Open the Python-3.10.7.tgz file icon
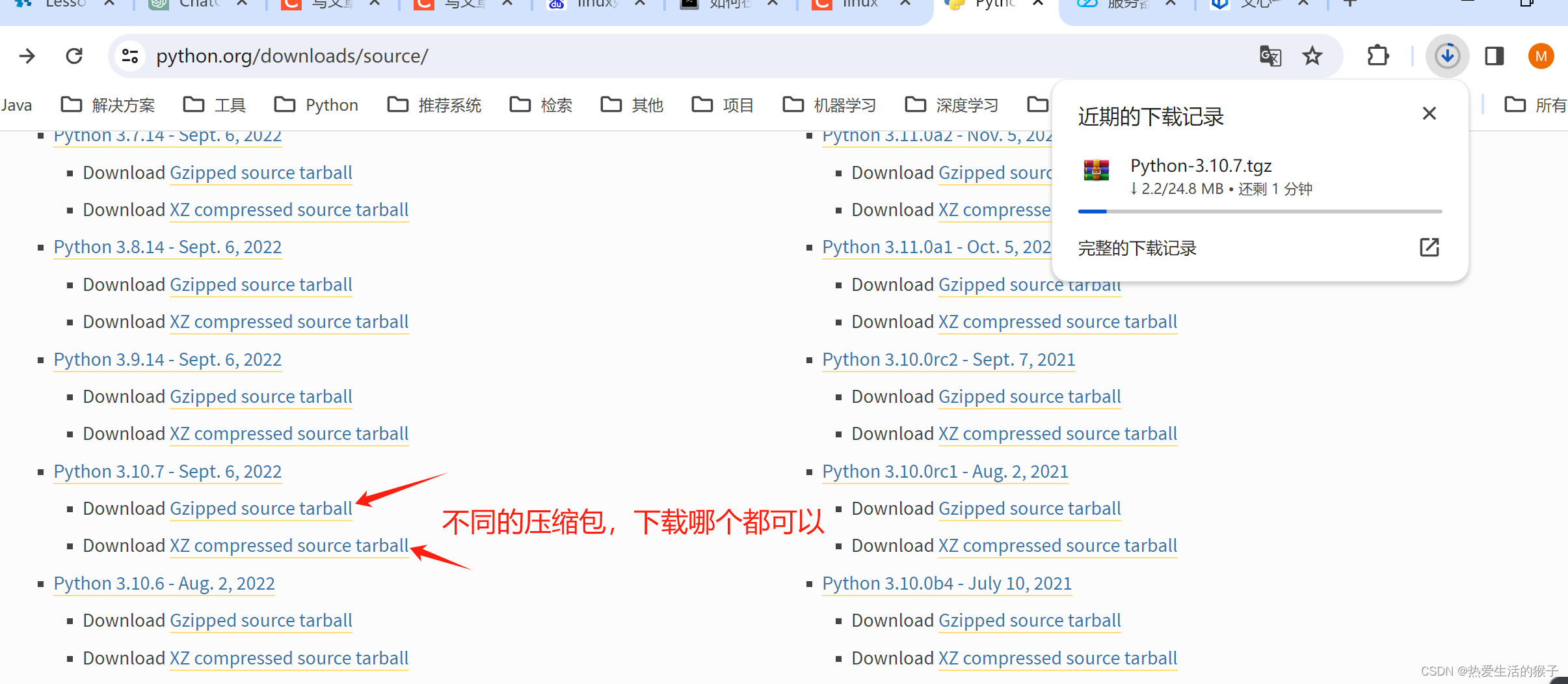Image resolution: width=1568 pixels, height=684 pixels. click(x=1096, y=171)
